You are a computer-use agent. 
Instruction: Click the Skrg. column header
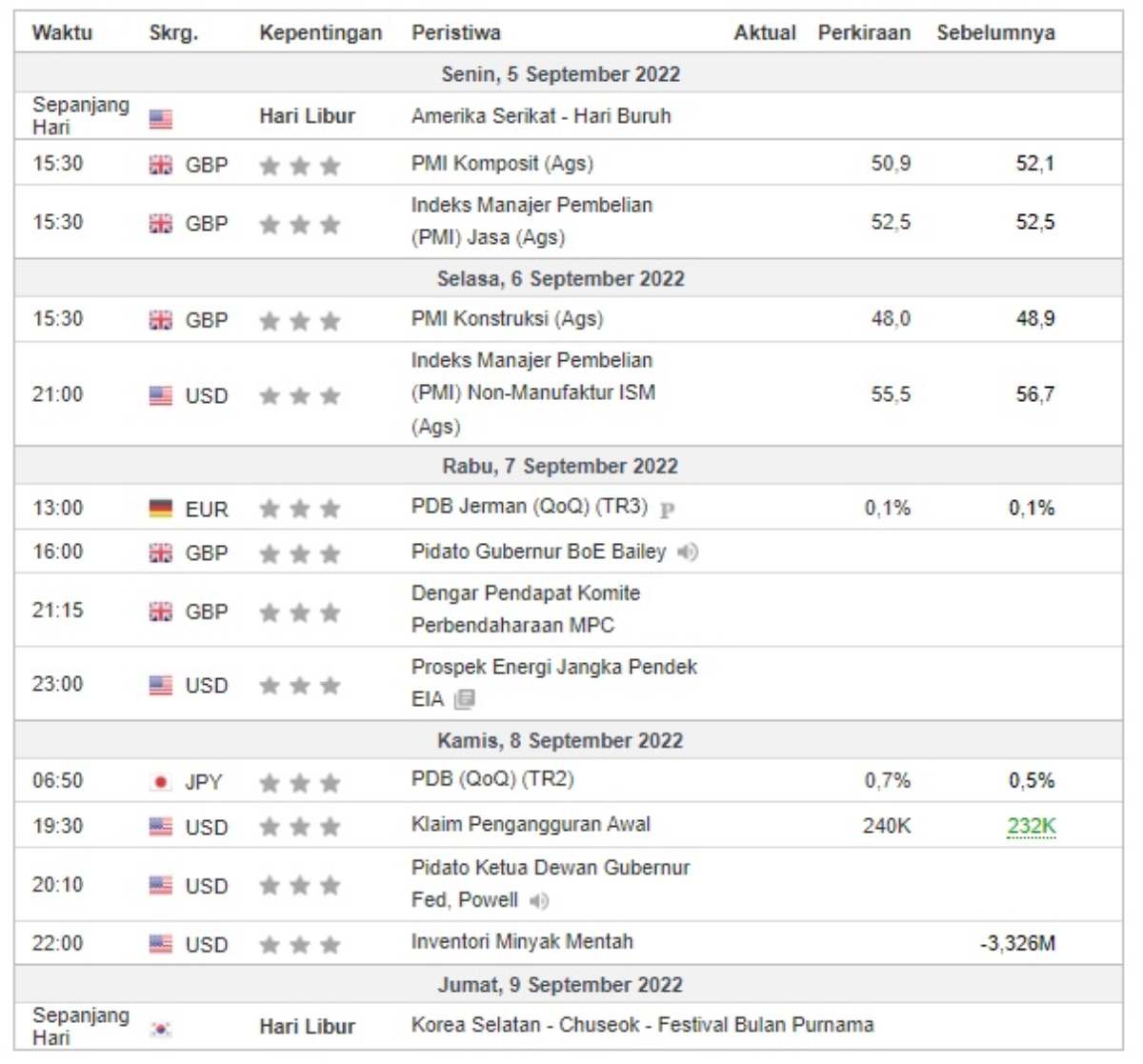pyautogui.click(x=173, y=33)
